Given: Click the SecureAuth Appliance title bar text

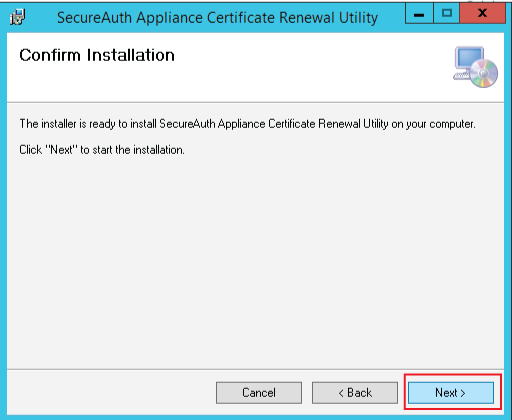Looking at the screenshot, I should [x=217, y=18].
